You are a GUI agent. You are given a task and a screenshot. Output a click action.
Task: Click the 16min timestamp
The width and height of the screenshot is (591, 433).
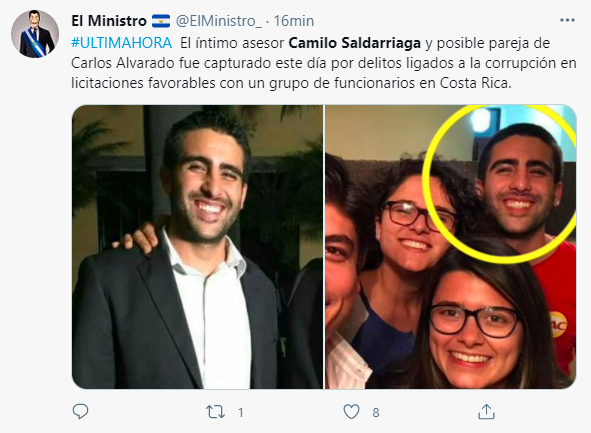[294, 21]
